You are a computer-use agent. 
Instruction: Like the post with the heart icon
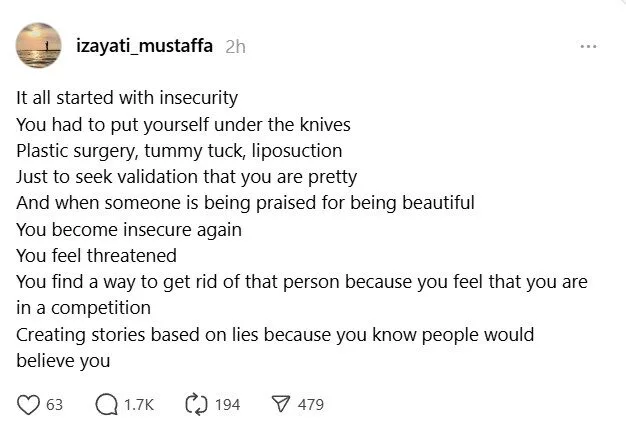(28, 405)
